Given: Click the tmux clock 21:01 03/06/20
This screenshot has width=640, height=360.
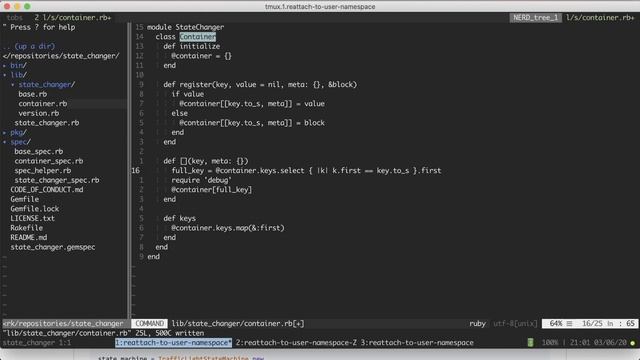Looking at the screenshot, I should point(598,343).
